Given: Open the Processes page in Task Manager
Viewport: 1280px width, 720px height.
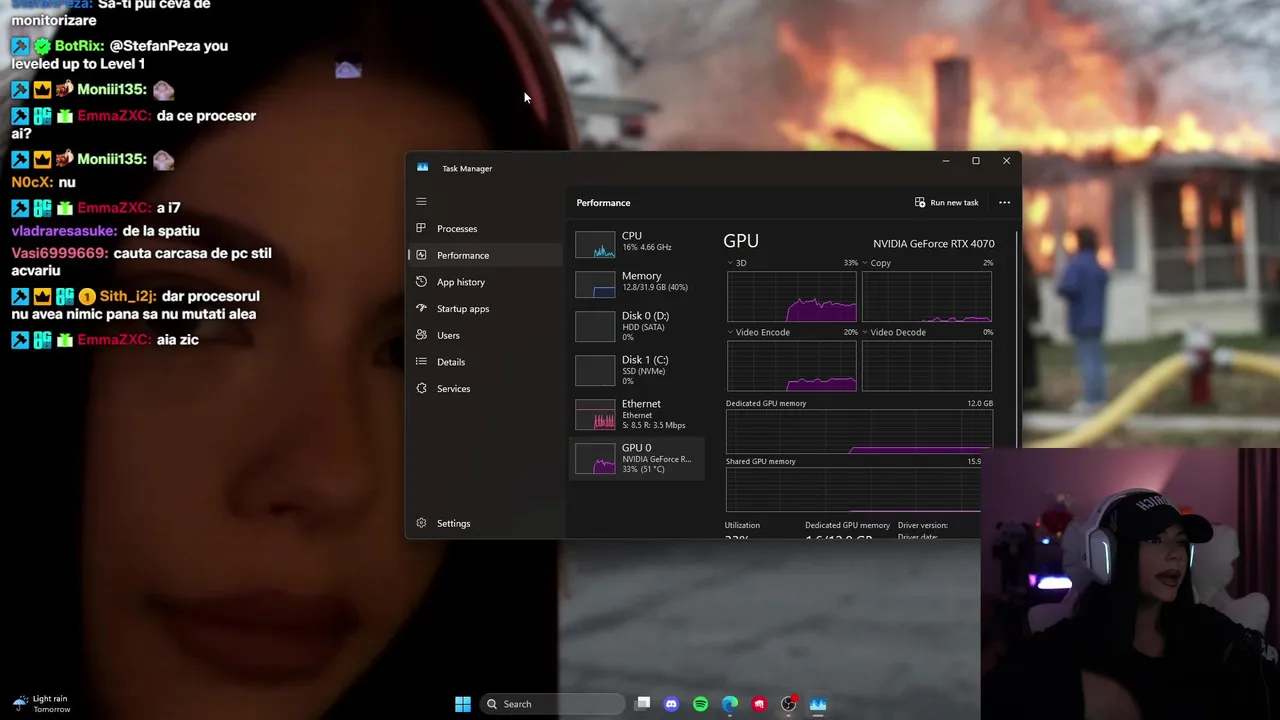Looking at the screenshot, I should click(x=485, y=229).
